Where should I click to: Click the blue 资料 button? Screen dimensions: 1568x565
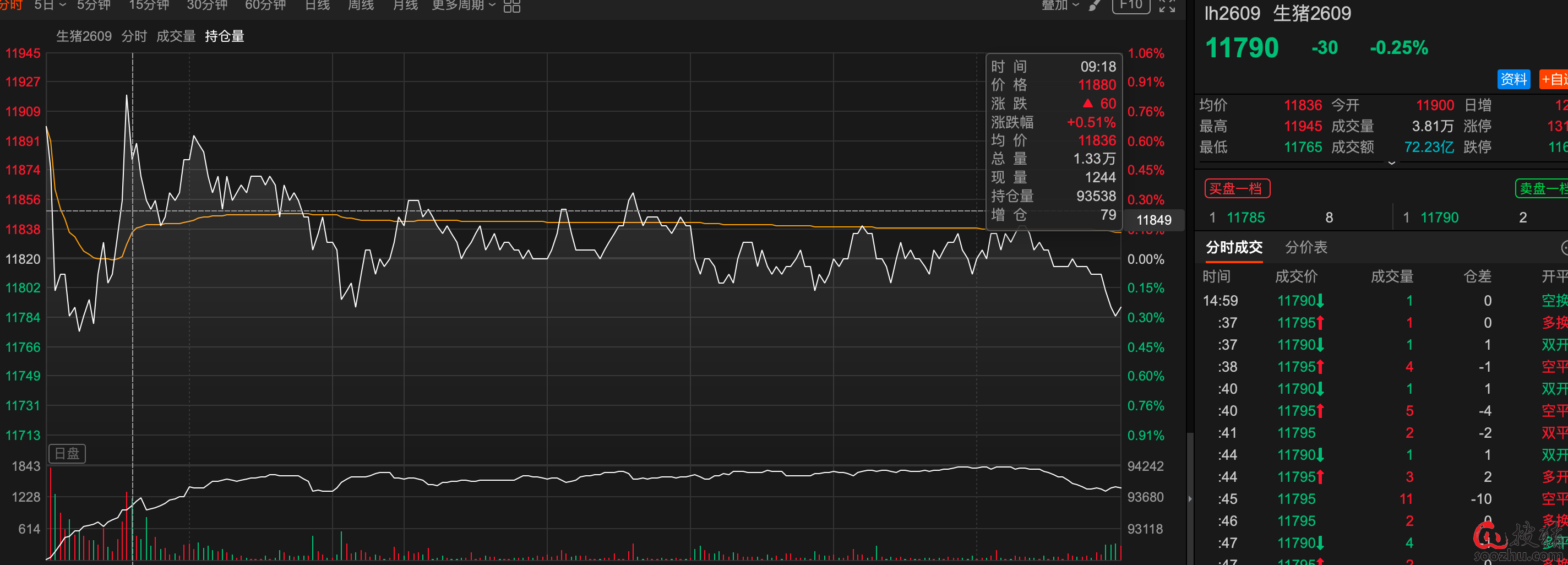1513,79
